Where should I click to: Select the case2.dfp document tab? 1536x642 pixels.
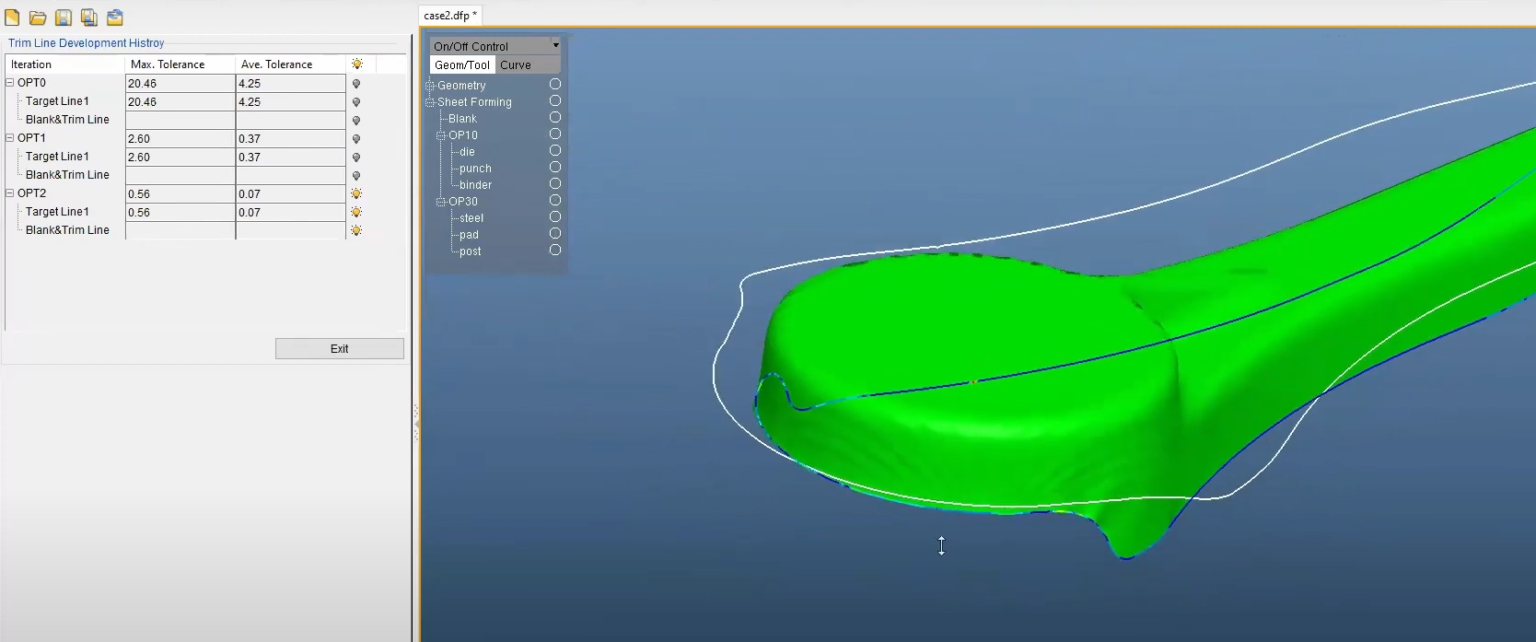click(446, 15)
